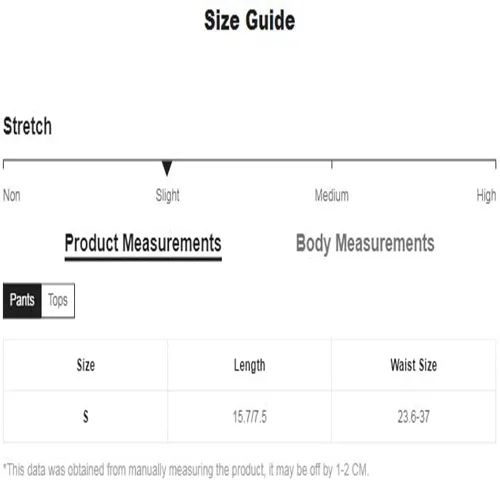Select the S size cell

[x=86, y=417]
